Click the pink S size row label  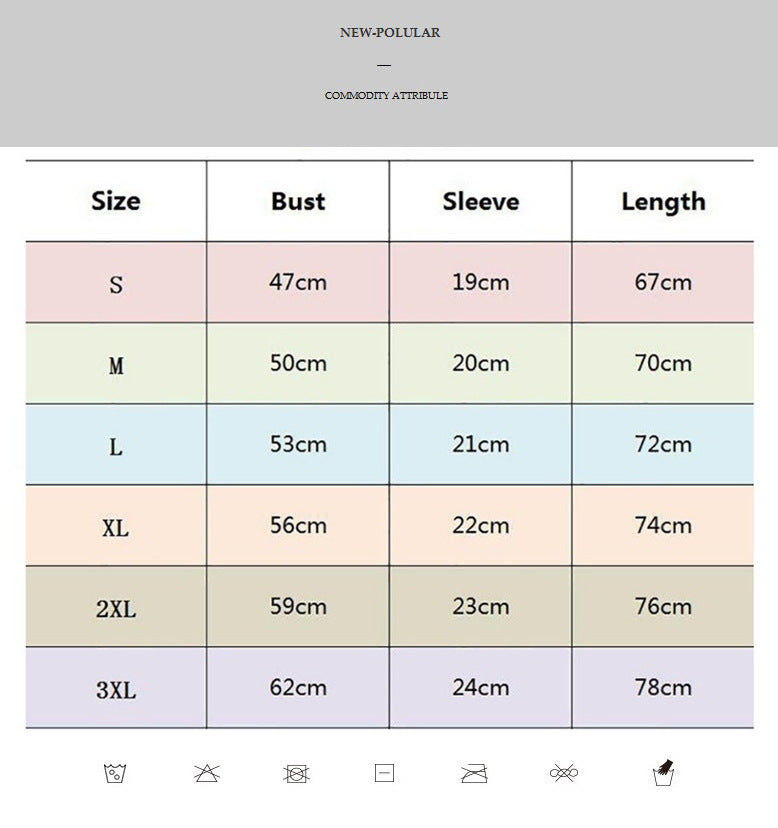click(x=116, y=284)
